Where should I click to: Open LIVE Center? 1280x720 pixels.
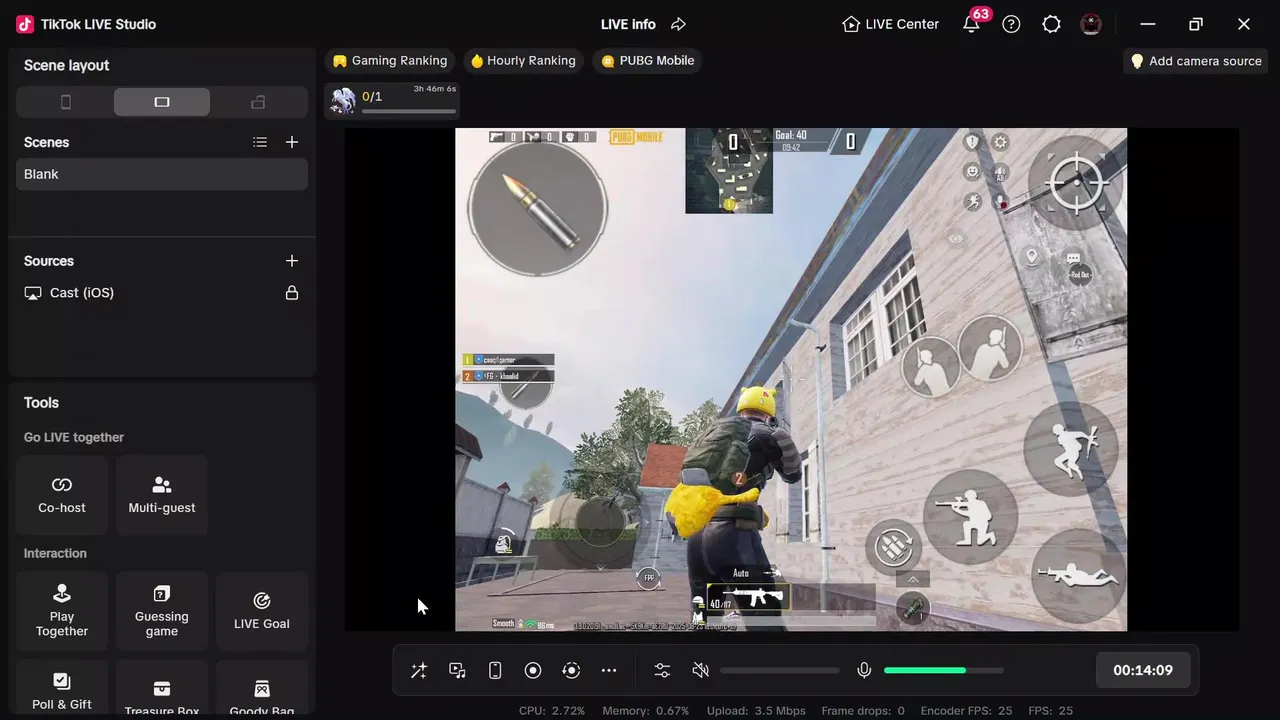(x=890, y=24)
